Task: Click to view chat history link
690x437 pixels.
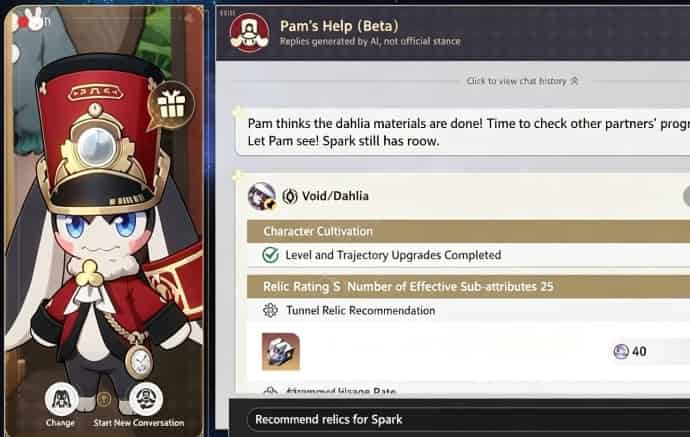Action: 516,81
